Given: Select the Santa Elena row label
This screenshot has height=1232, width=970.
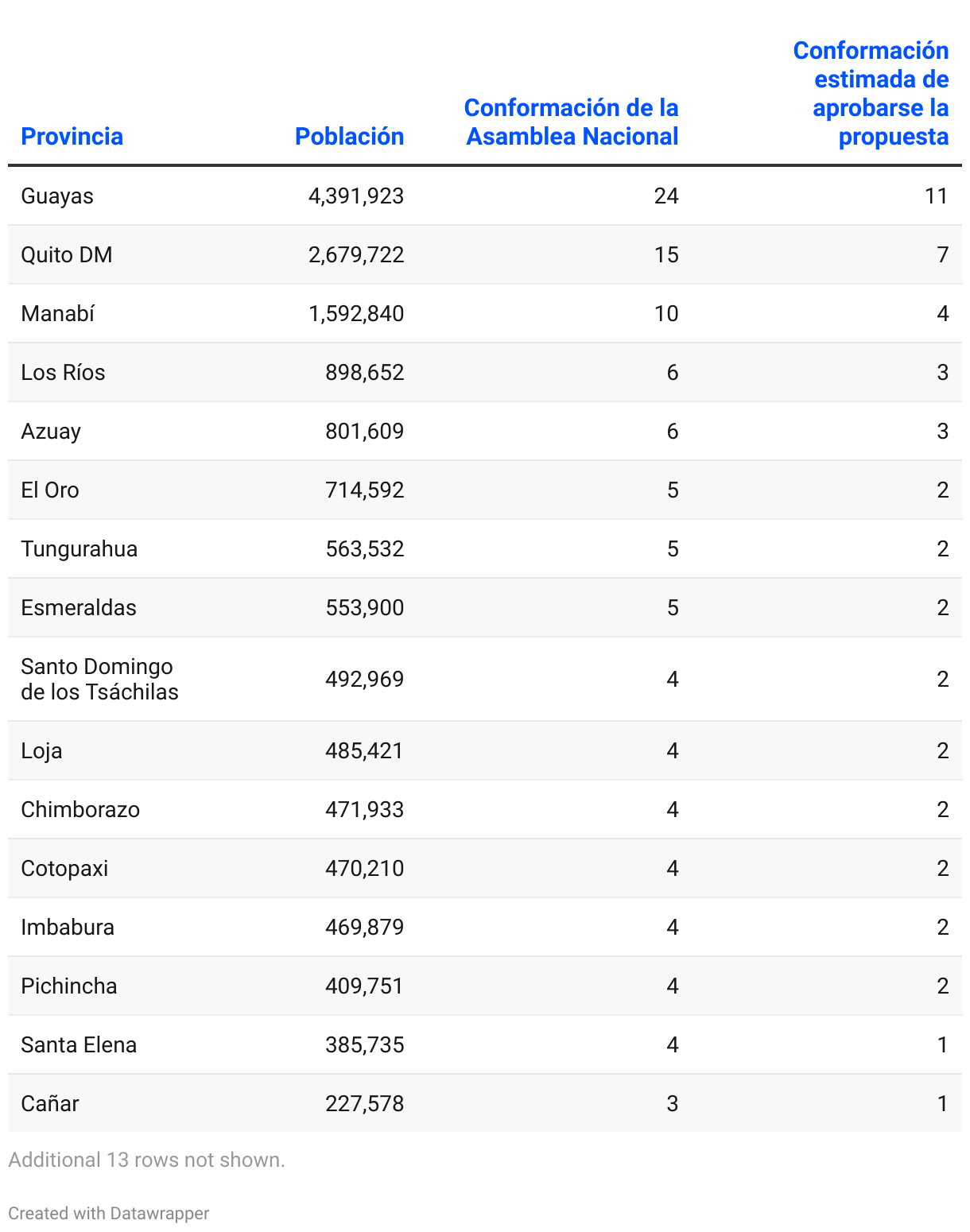Looking at the screenshot, I should point(79,1045).
